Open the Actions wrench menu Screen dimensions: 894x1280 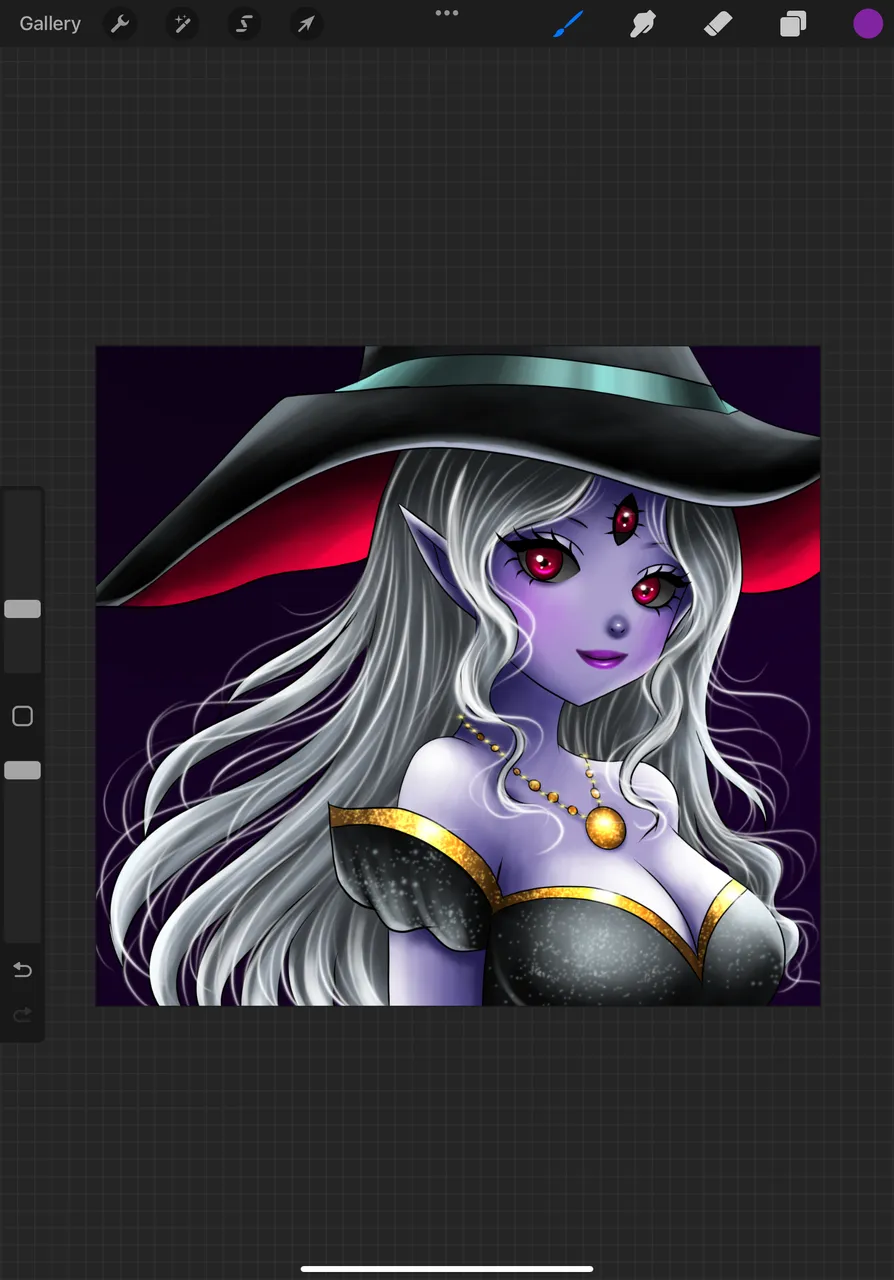120,24
